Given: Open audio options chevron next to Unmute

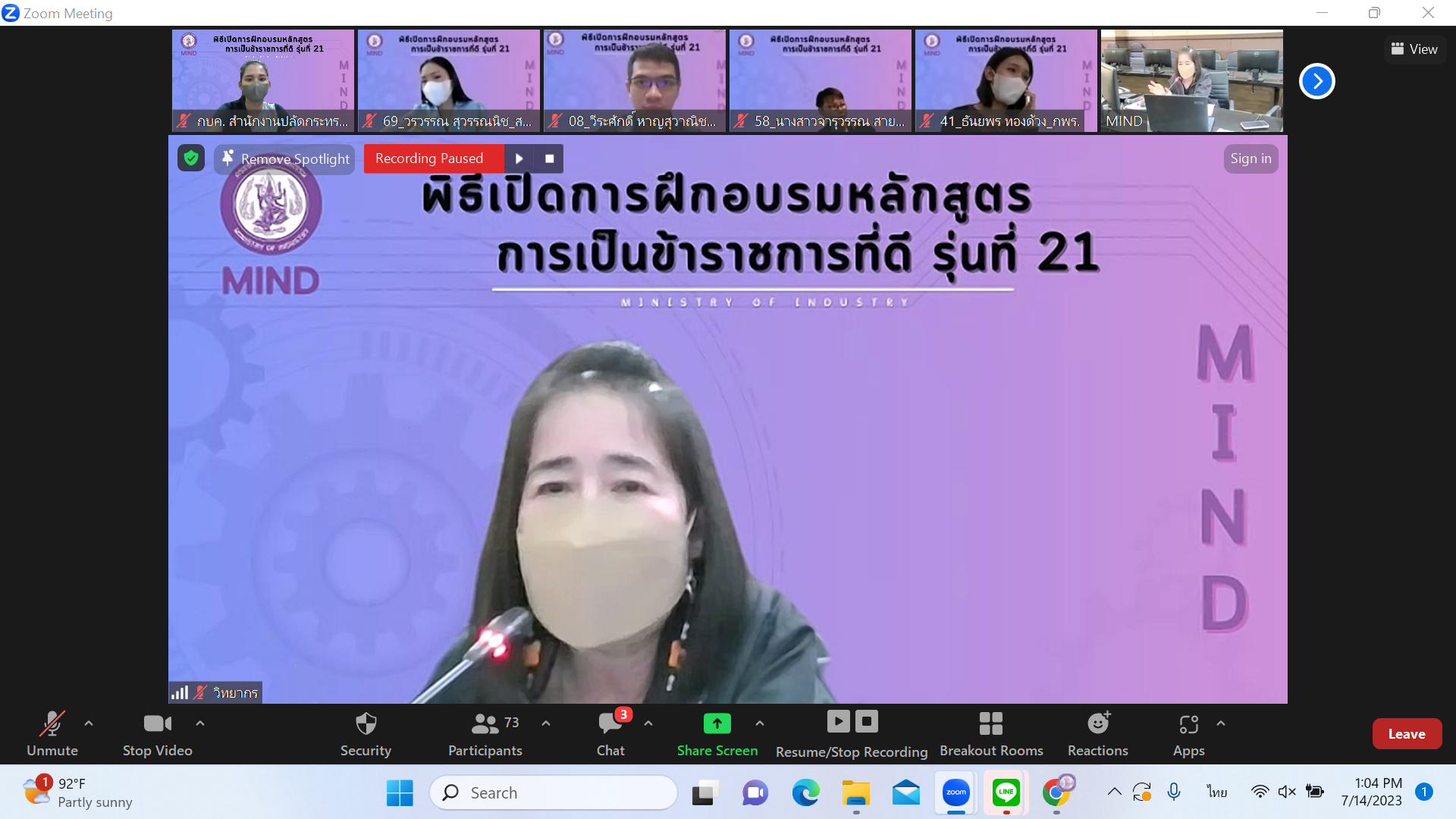Looking at the screenshot, I should click(x=89, y=723).
